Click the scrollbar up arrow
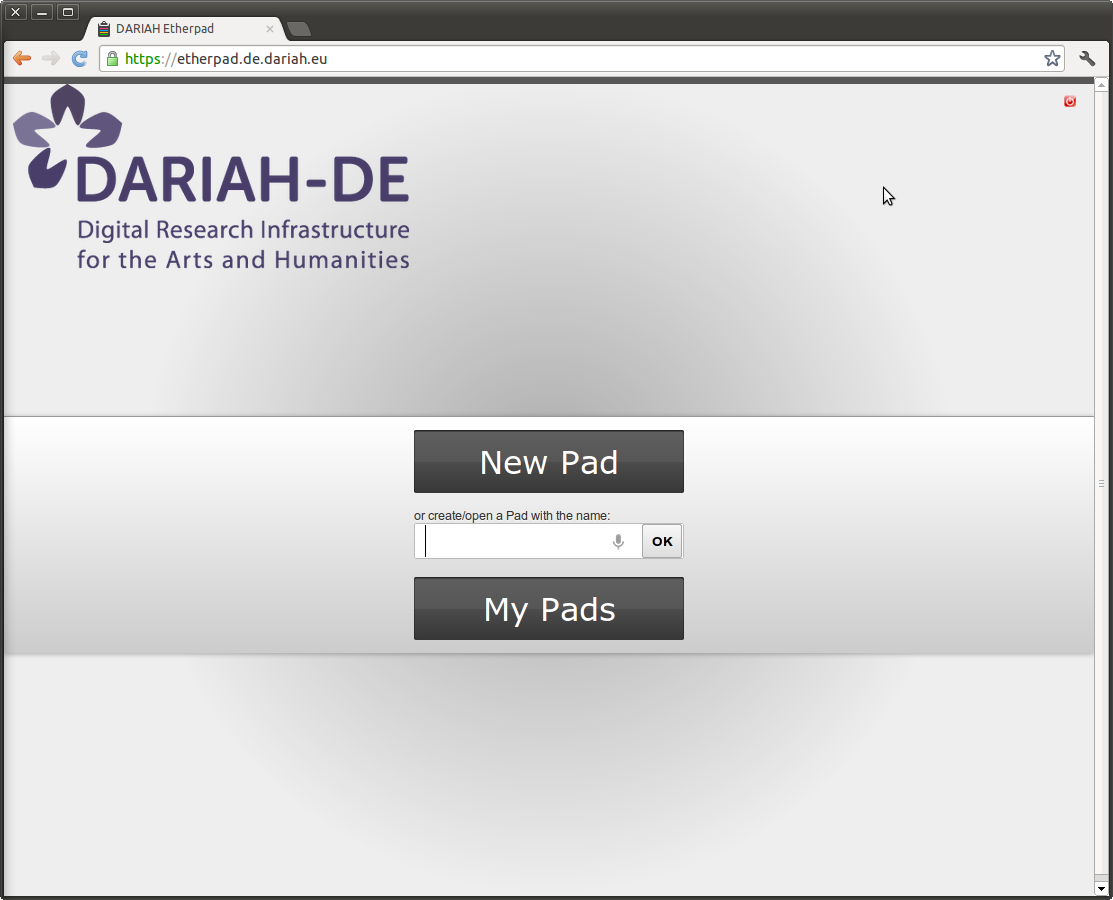This screenshot has height=900, width=1113. 1102,85
